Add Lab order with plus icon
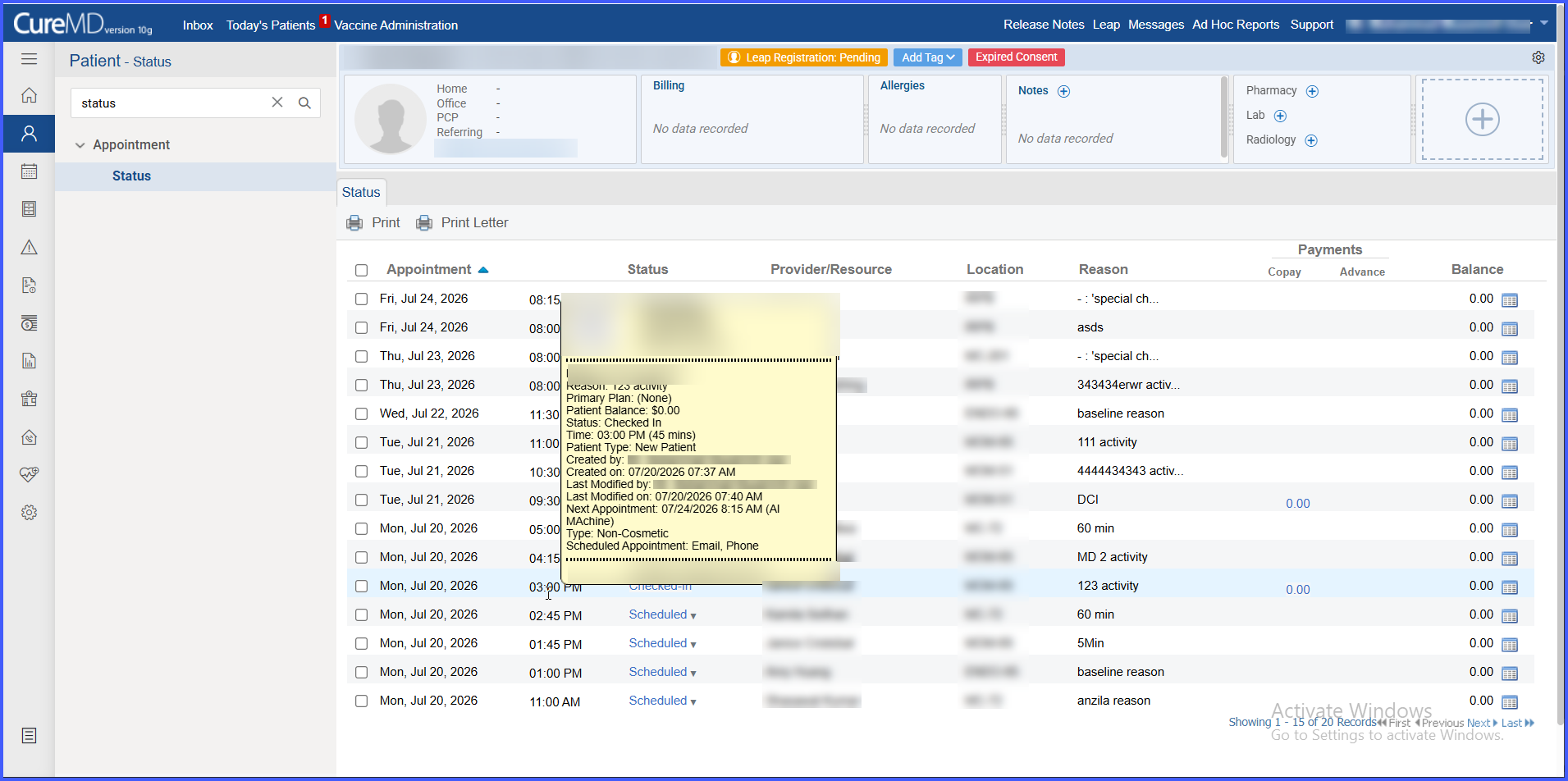This screenshot has width=1568, height=781. tap(1280, 116)
